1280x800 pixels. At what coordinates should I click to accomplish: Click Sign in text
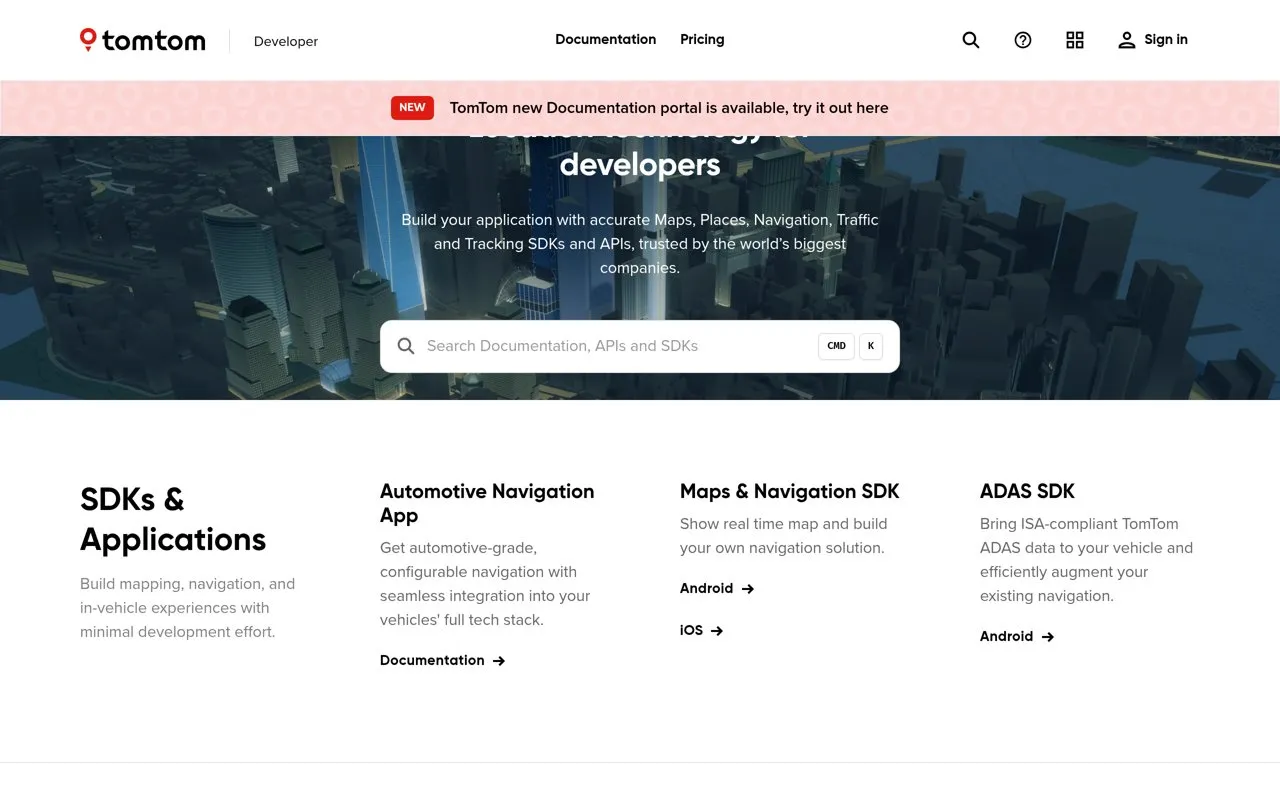1166,40
